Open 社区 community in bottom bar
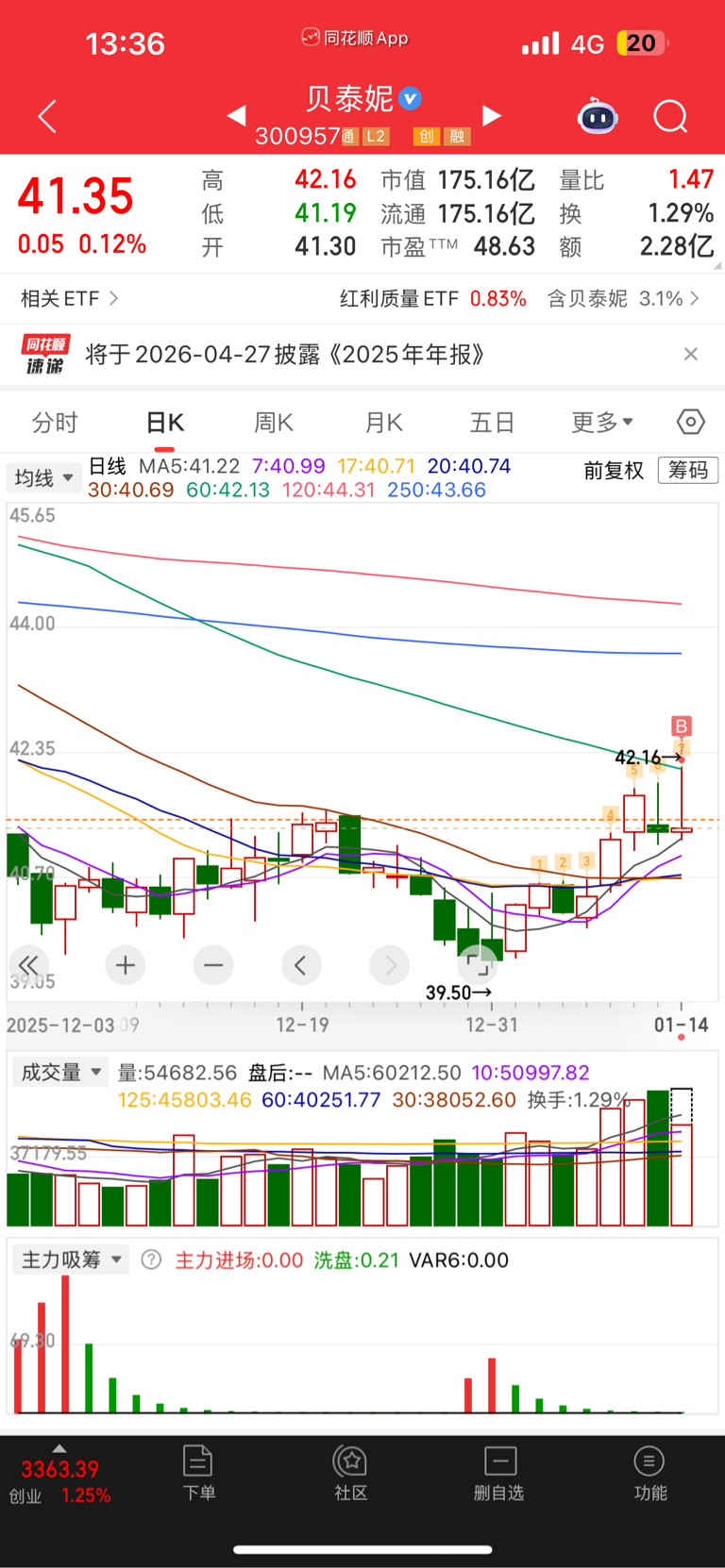This screenshot has height=1568, width=725. click(350, 1472)
